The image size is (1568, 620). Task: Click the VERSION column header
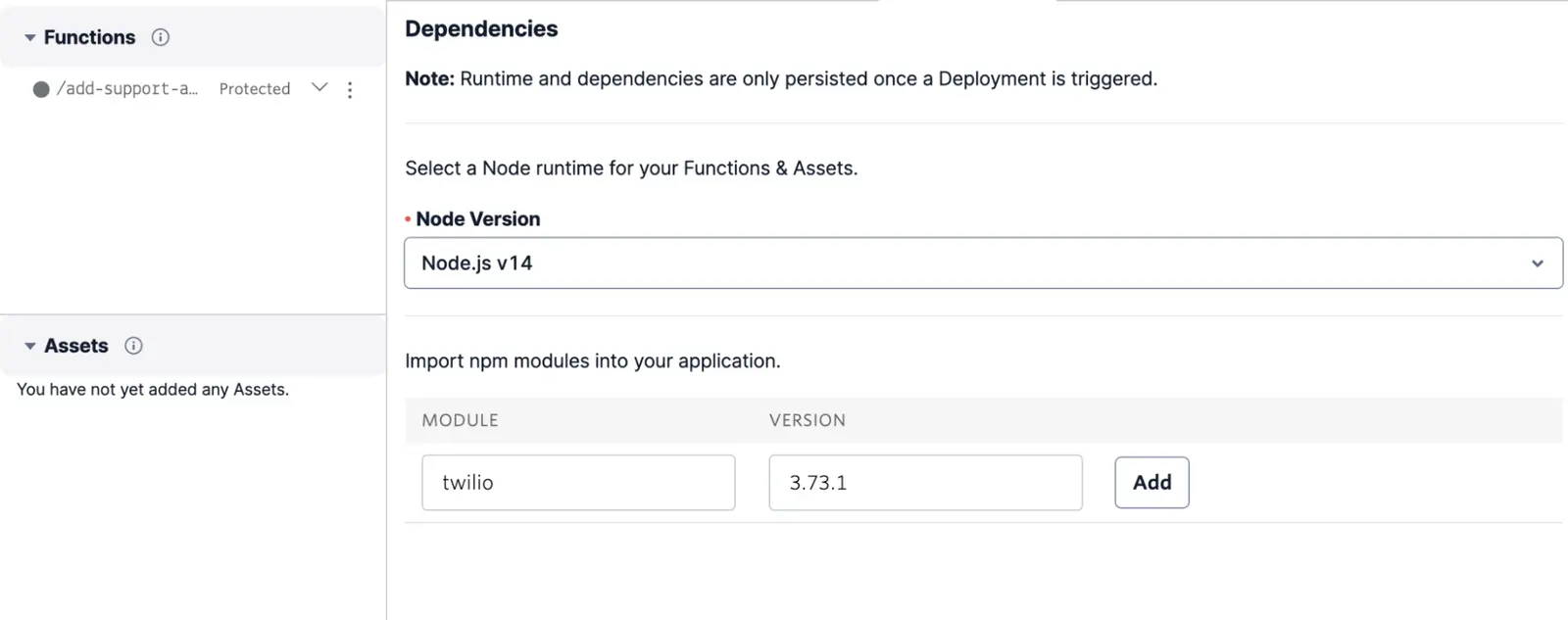(x=807, y=420)
